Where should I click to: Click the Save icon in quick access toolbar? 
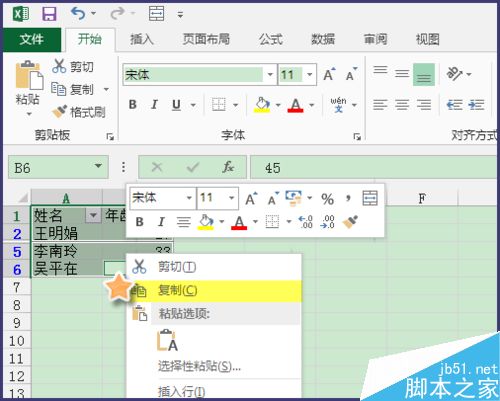(x=49, y=14)
